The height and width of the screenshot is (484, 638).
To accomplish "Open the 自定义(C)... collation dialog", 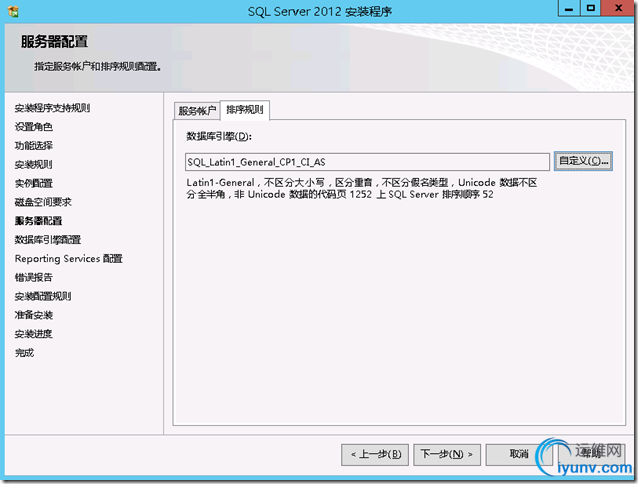I will [x=583, y=161].
